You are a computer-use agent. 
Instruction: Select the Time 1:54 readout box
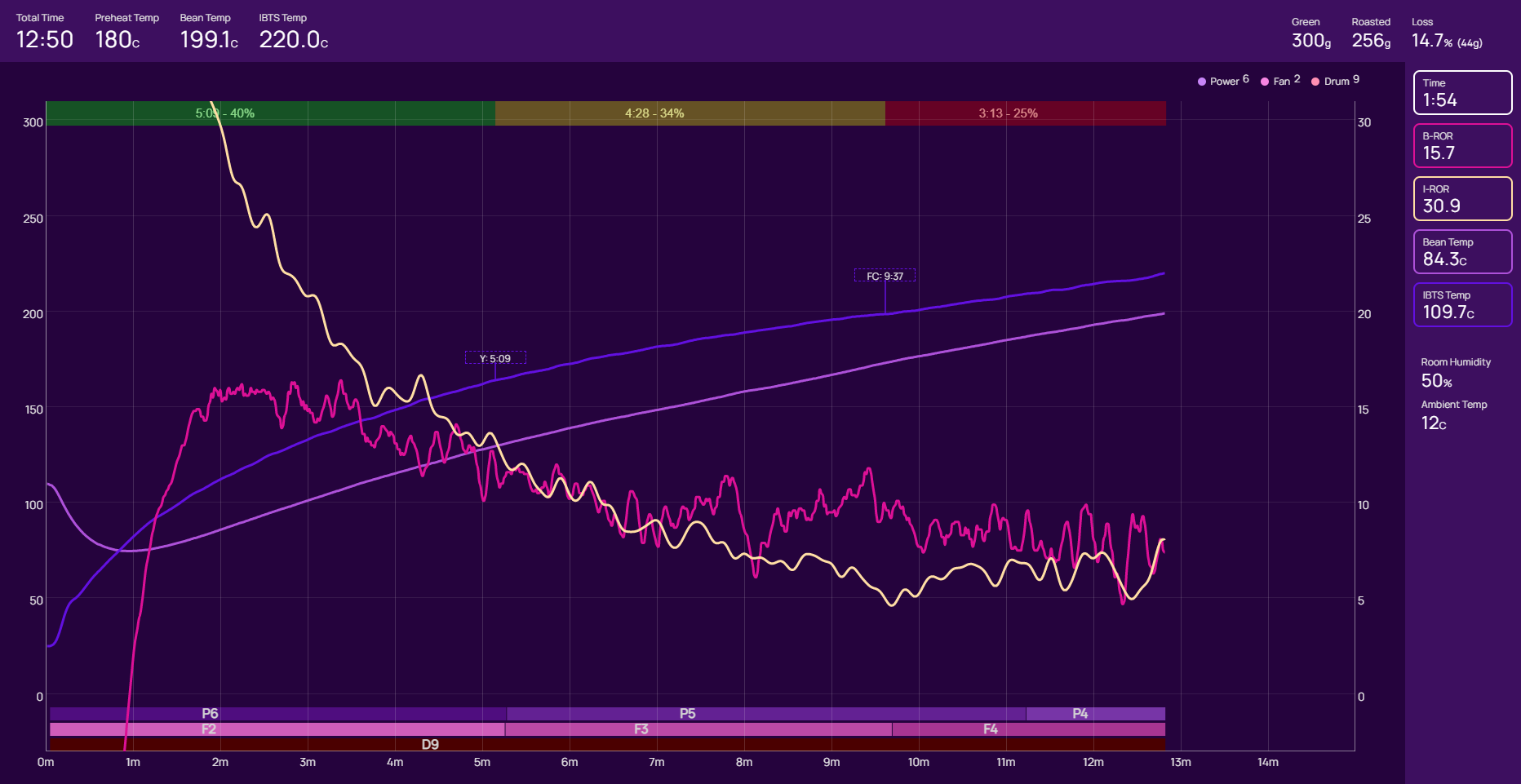(1462, 93)
